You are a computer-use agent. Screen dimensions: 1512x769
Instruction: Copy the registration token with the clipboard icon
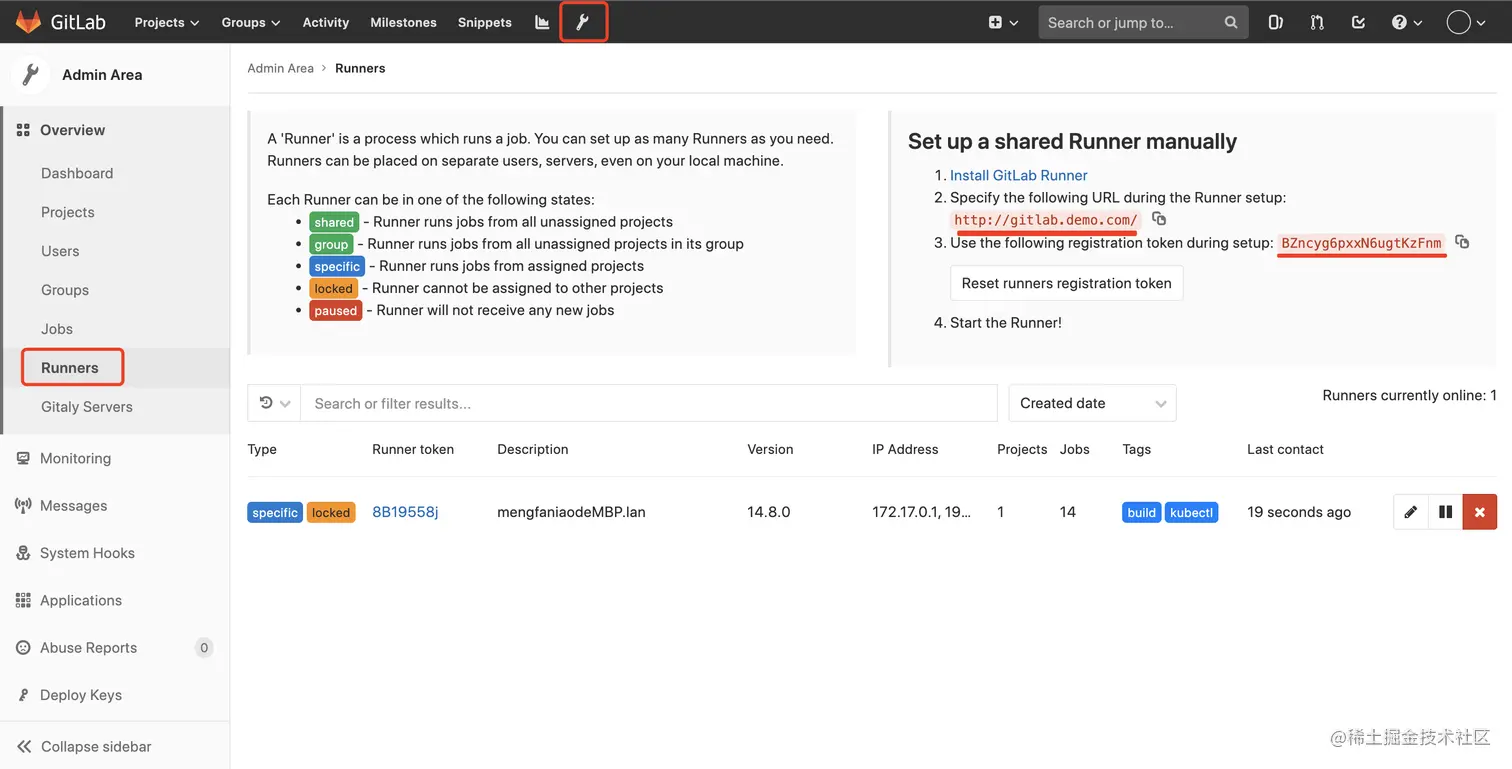point(1462,241)
